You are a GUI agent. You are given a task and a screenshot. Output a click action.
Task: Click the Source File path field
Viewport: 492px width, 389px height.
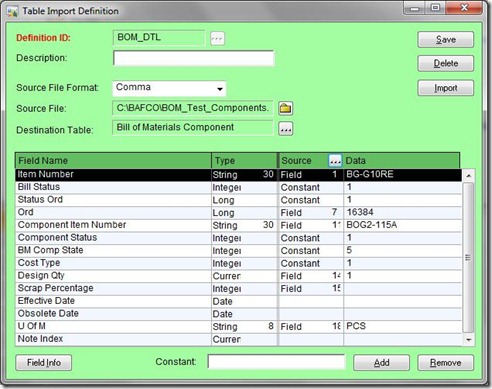pyautogui.click(x=193, y=108)
